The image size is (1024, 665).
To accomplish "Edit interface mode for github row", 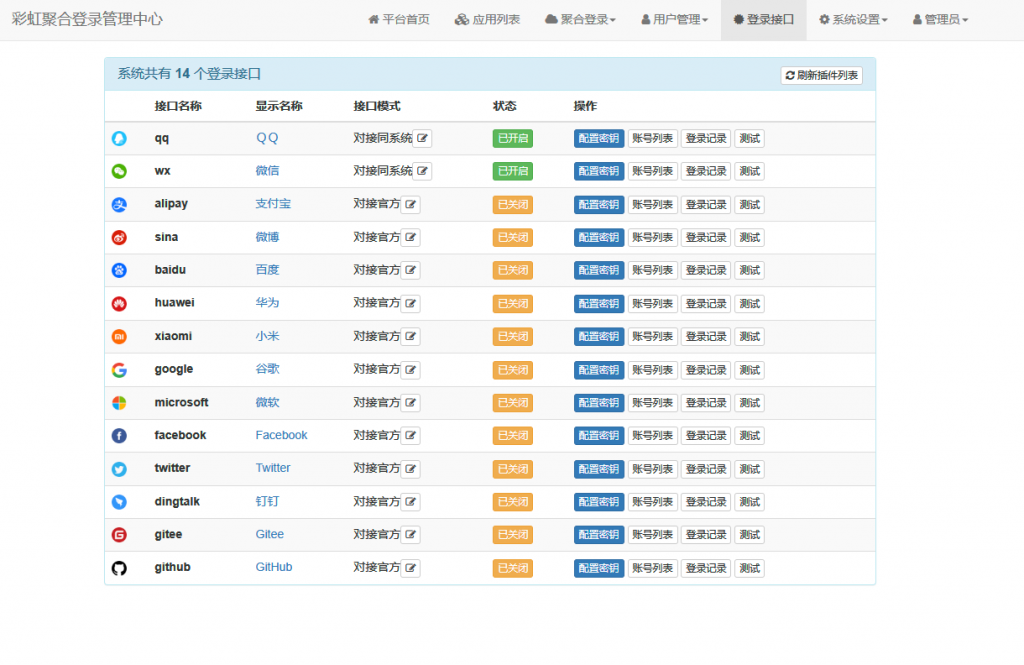I will (411, 568).
